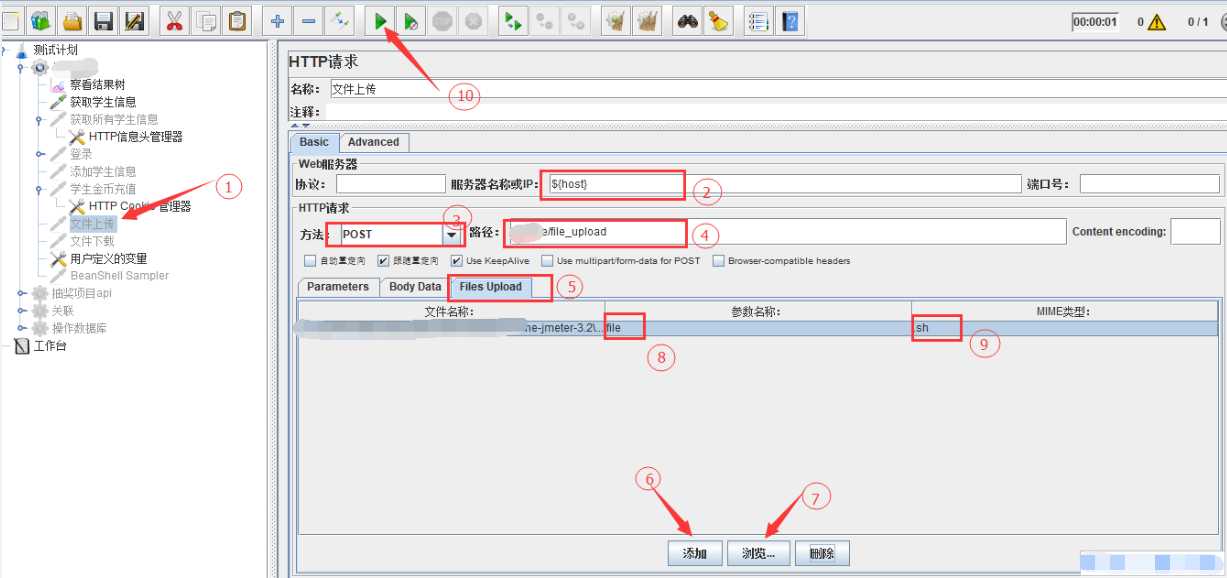Click the 端口号 port input field
Viewport: 1227px width, 578px height.
click(1150, 184)
